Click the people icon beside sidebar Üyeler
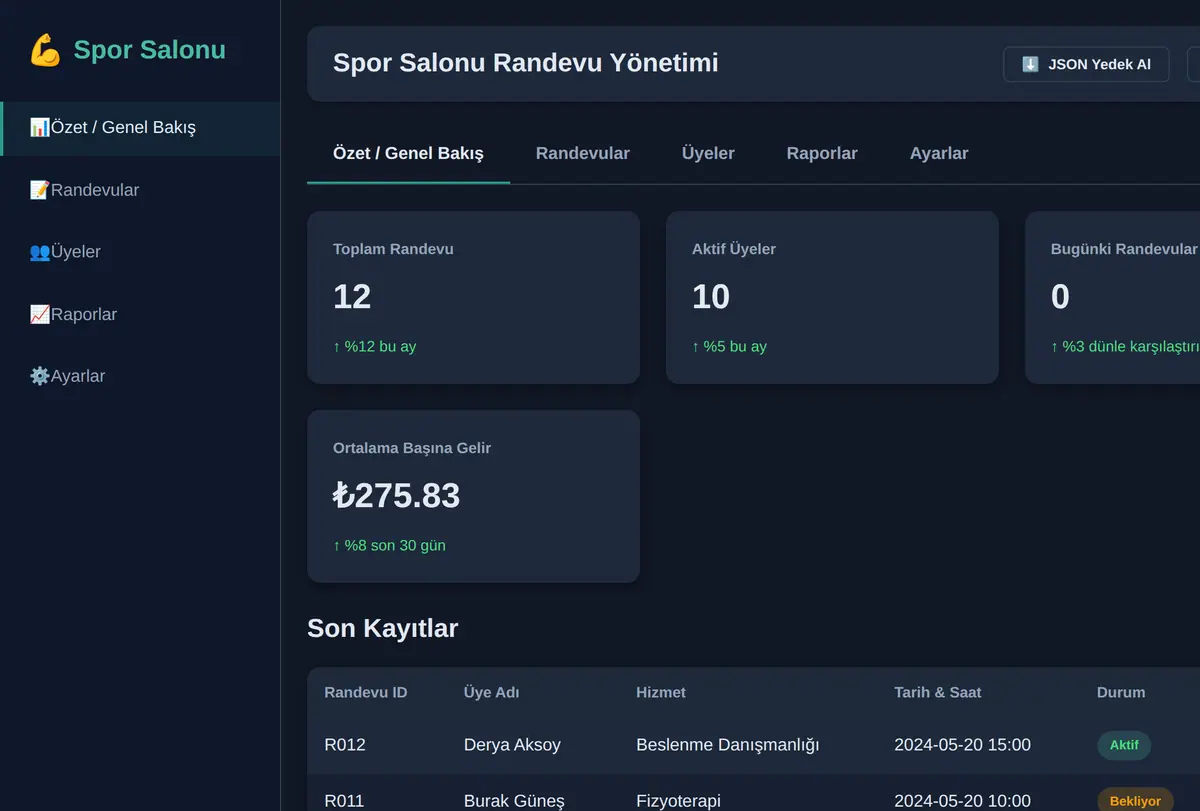Image resolution: width=1200 pixels, height=811 pixels. pyautogui.click(x=40, y=252)
